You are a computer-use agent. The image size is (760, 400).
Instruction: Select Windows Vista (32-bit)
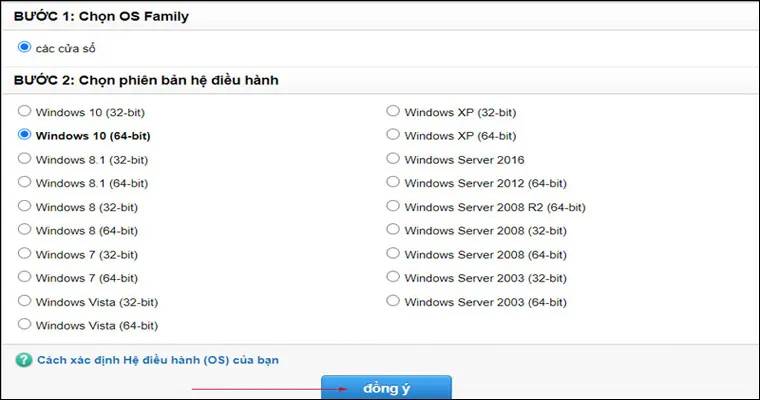25,301
